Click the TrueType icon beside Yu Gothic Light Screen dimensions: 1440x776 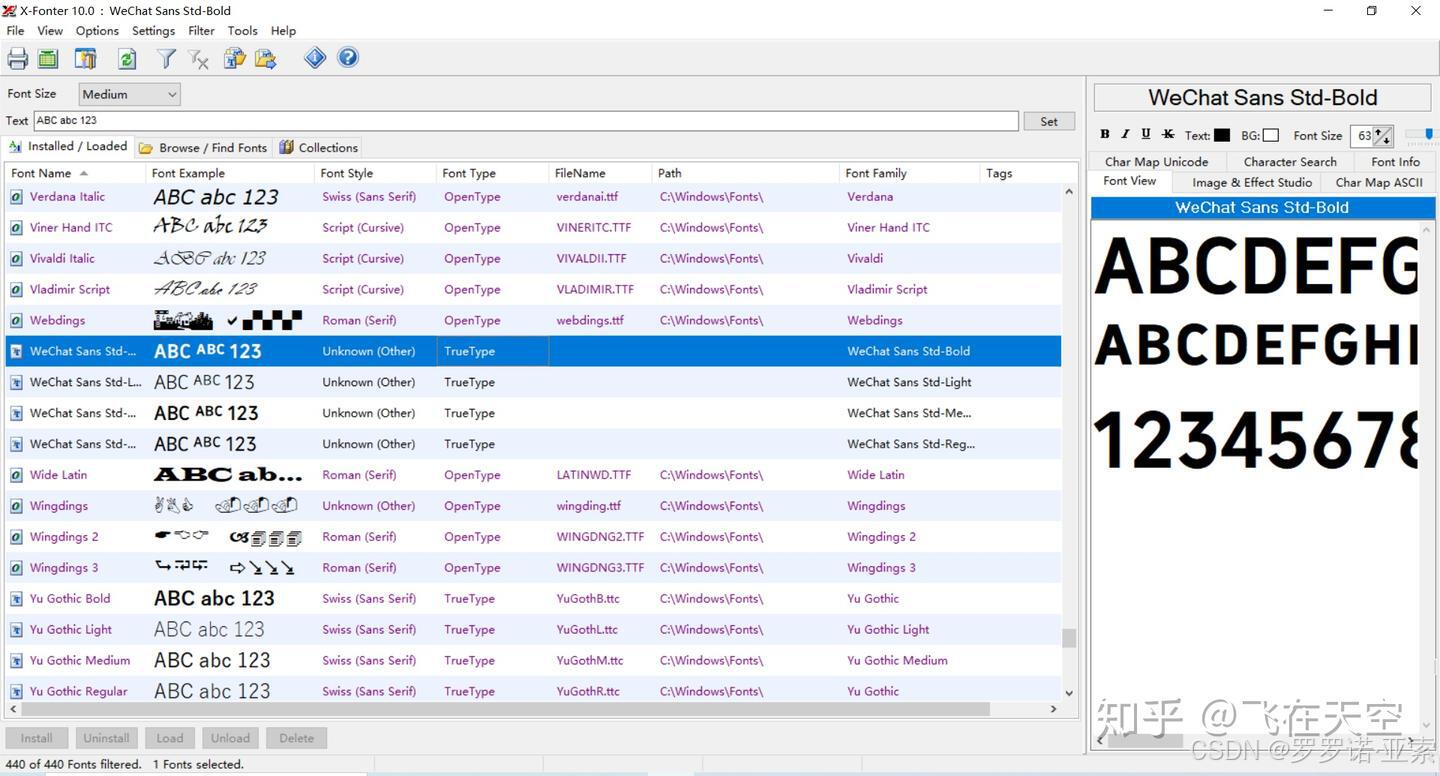(16, 630)
